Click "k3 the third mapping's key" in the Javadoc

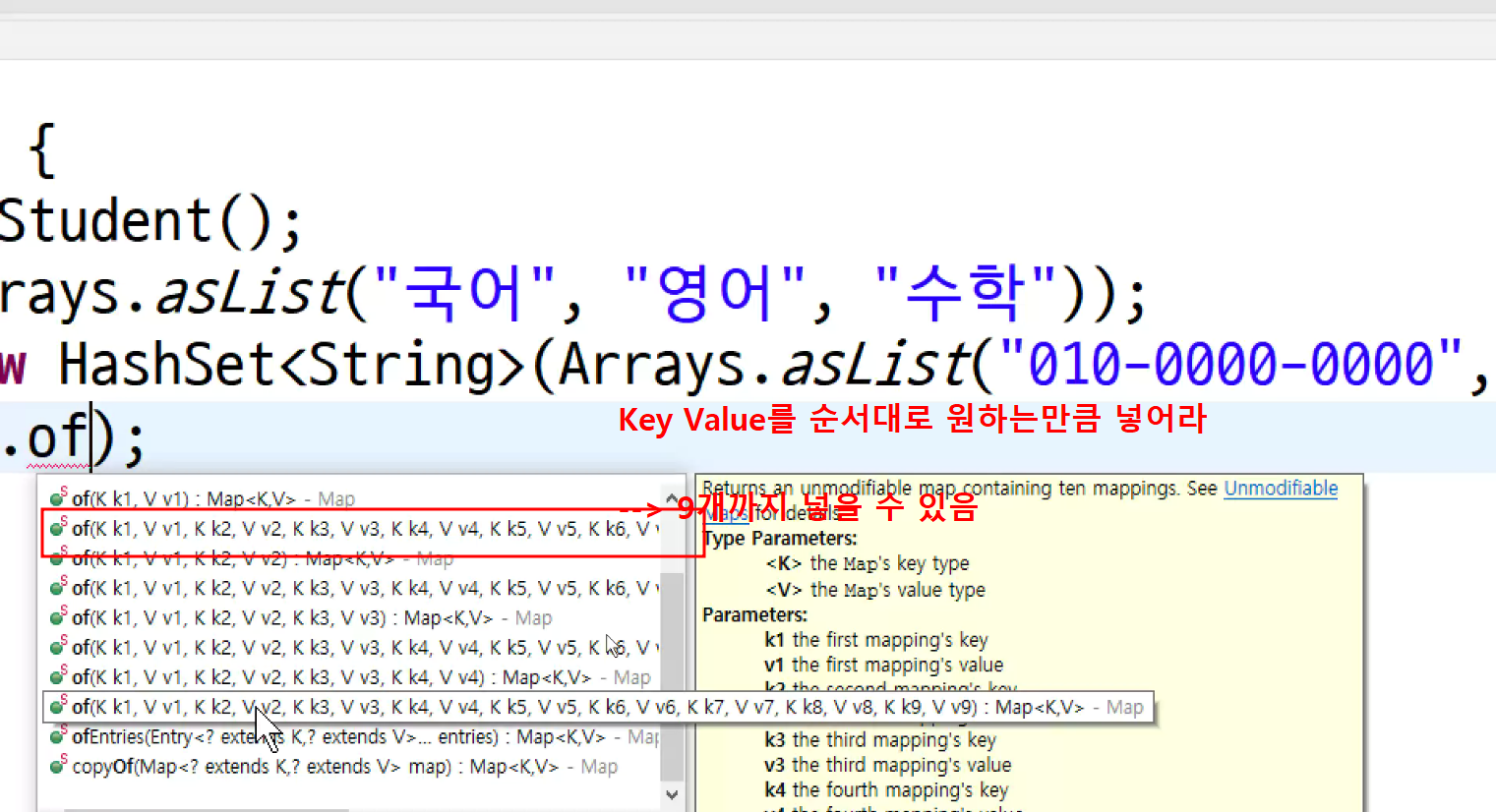click(879, 740)
